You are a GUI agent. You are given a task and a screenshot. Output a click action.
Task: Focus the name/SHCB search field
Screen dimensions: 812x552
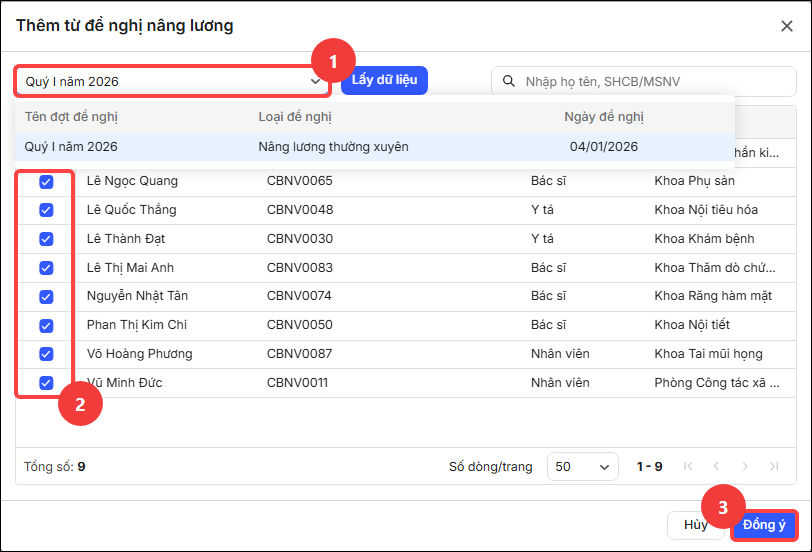[644, 81]
